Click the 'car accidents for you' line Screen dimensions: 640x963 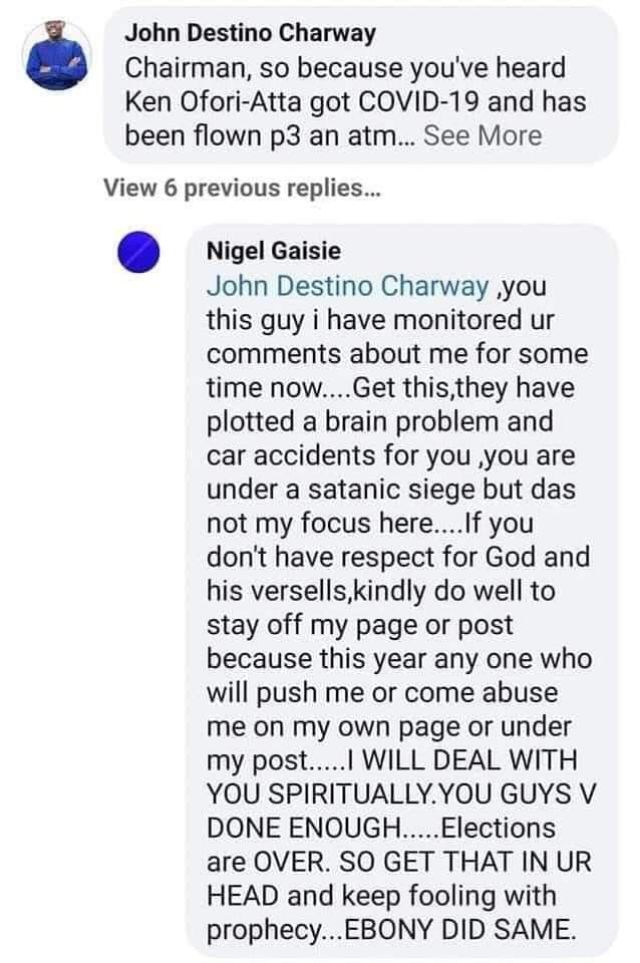coord(391,456)
